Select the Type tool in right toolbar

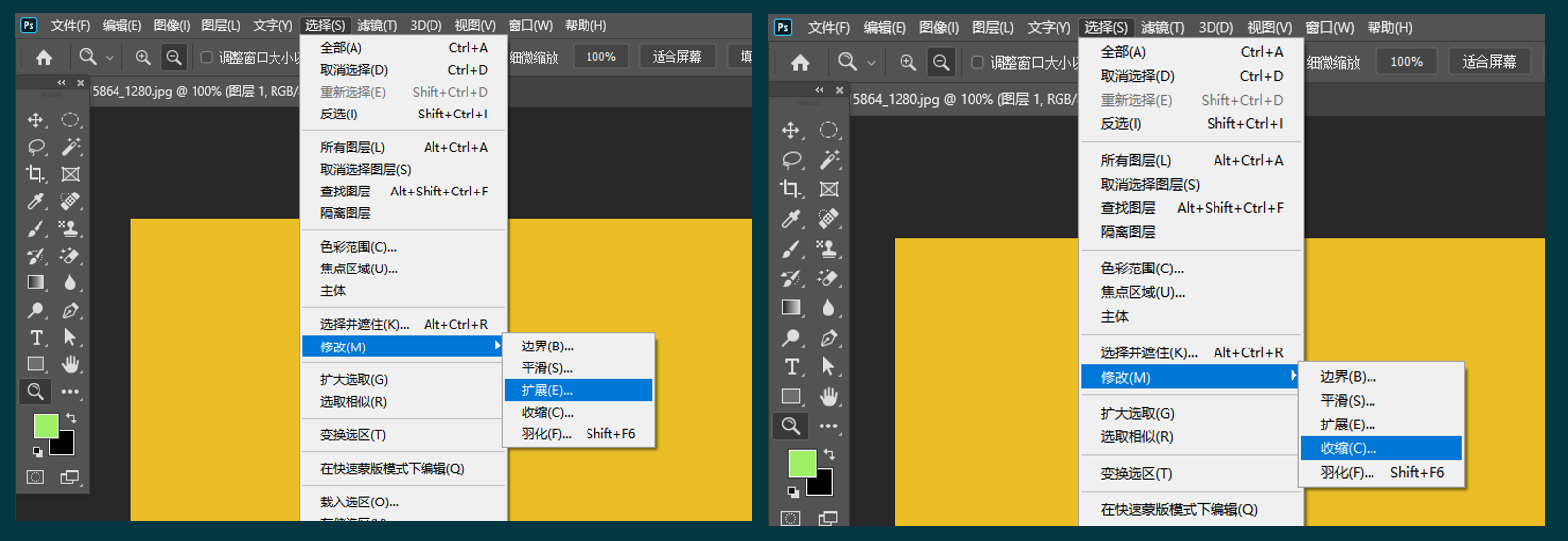791,367
